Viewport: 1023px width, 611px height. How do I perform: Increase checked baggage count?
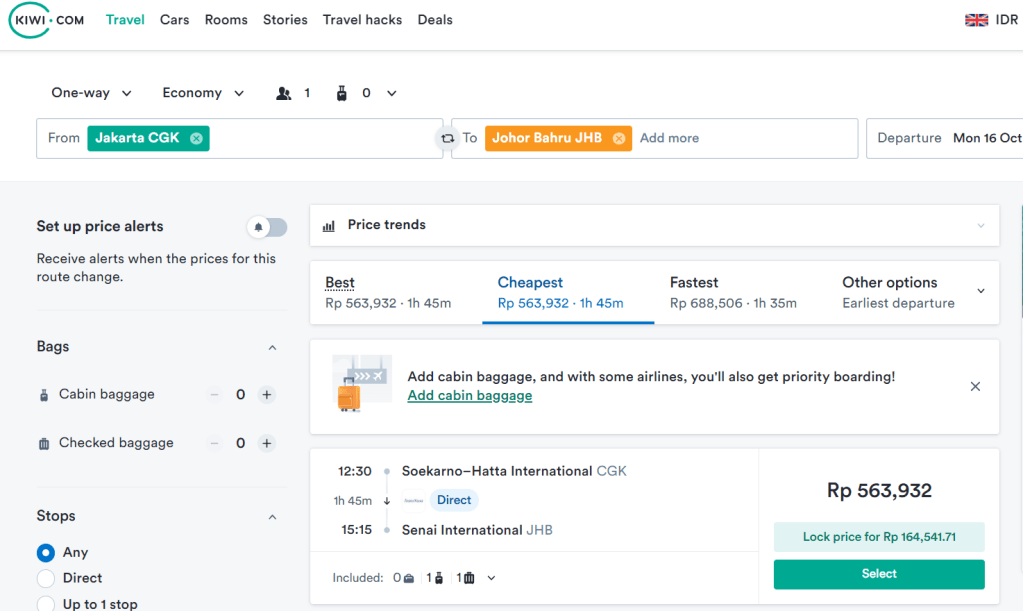[x=267, y=443]
